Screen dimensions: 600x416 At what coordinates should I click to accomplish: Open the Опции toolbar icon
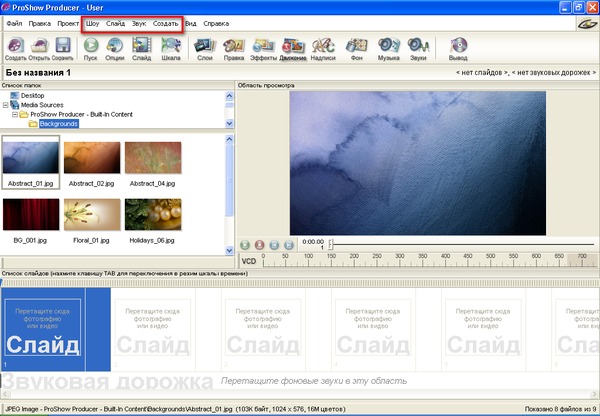[114, 49]
